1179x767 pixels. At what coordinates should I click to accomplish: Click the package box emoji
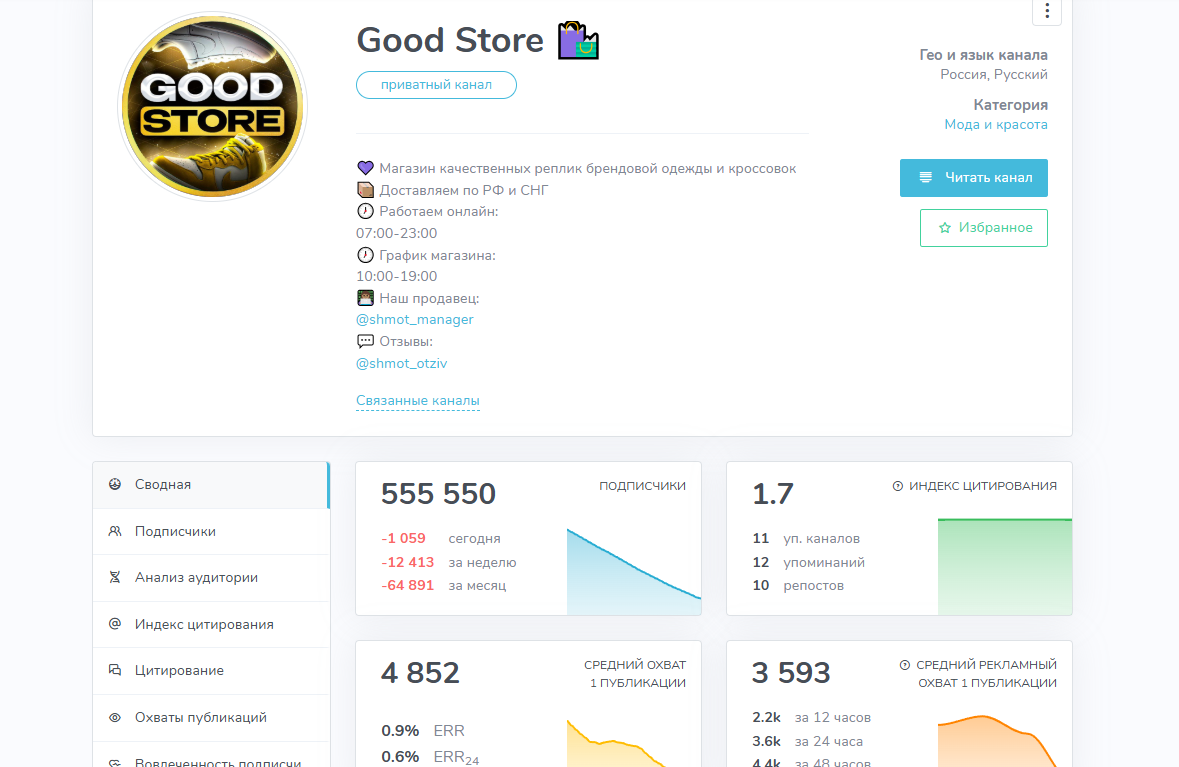(365, 189)
